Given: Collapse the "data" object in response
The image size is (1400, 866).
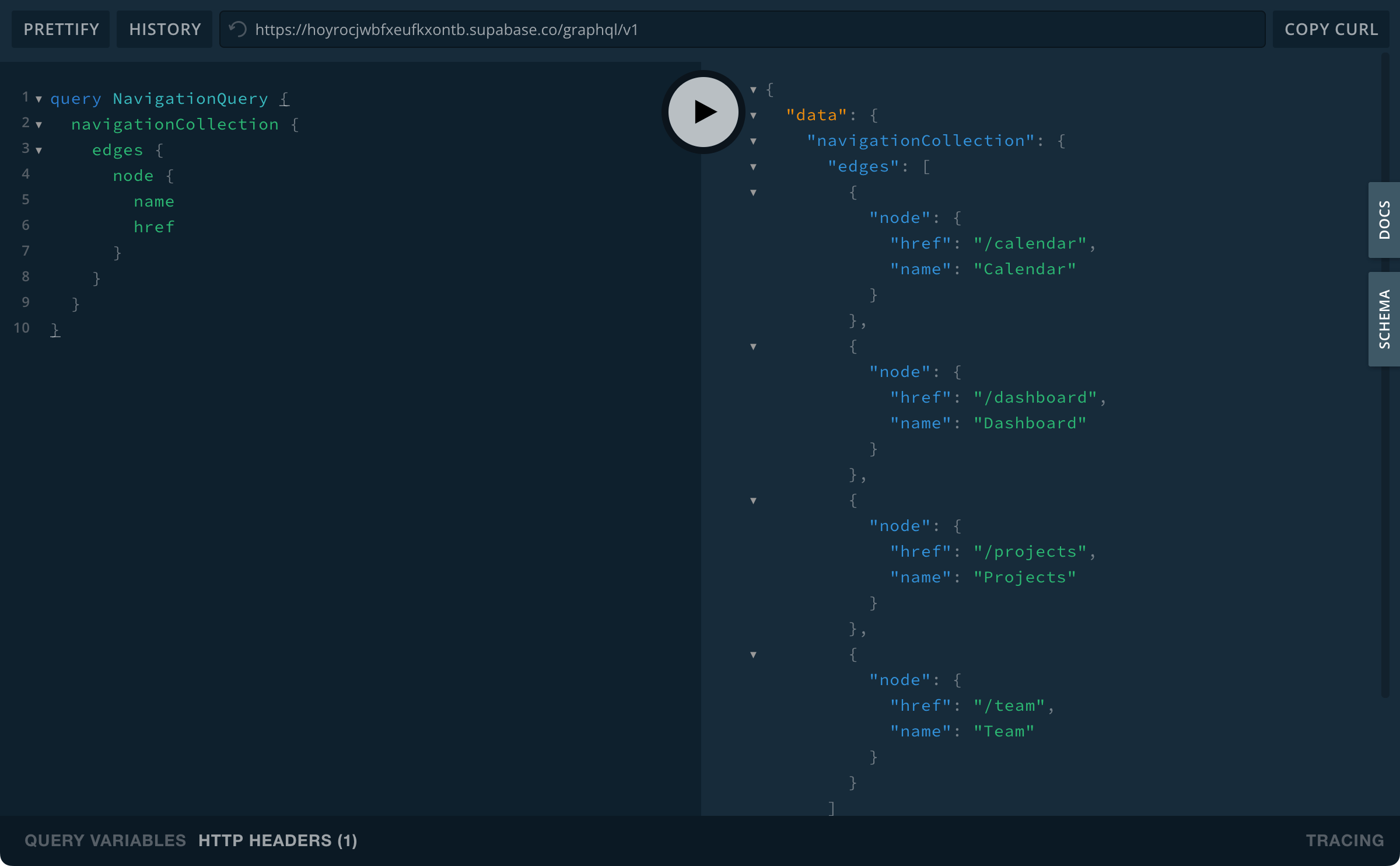Looking at the screenshot, I should [x=753, y=116].
